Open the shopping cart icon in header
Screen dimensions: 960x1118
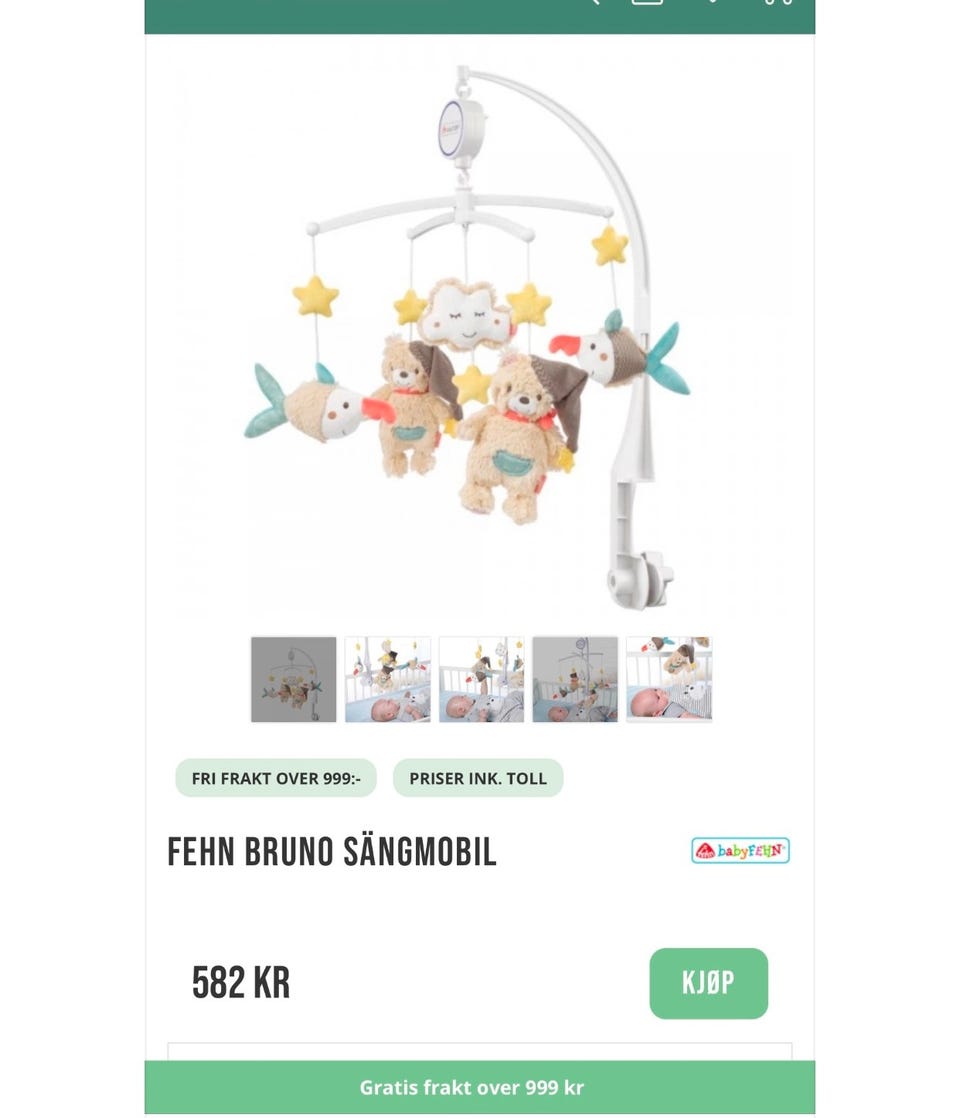[777, 2]
